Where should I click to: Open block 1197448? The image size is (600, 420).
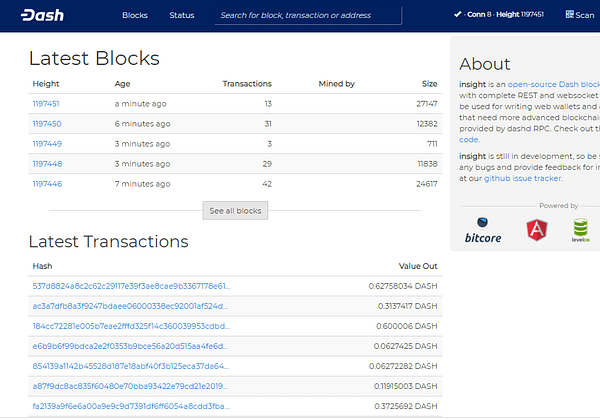tap(46, 163)
